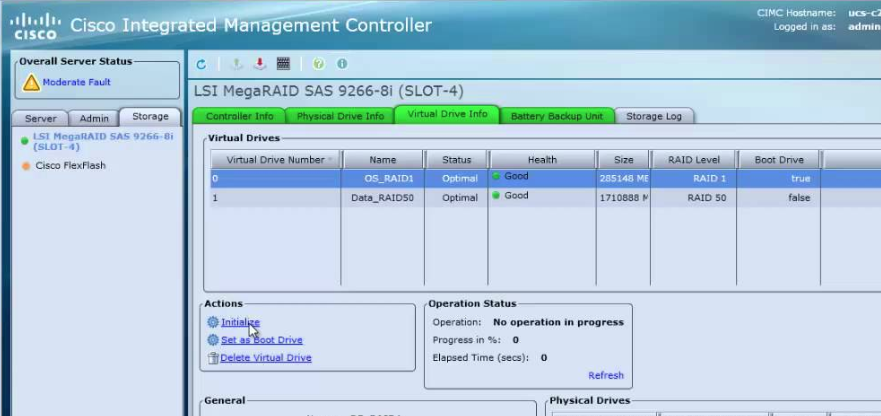Screen dimensions: 881x416
Task: Click Good health cell for Data_RAID50
Action: click(542, 198)
